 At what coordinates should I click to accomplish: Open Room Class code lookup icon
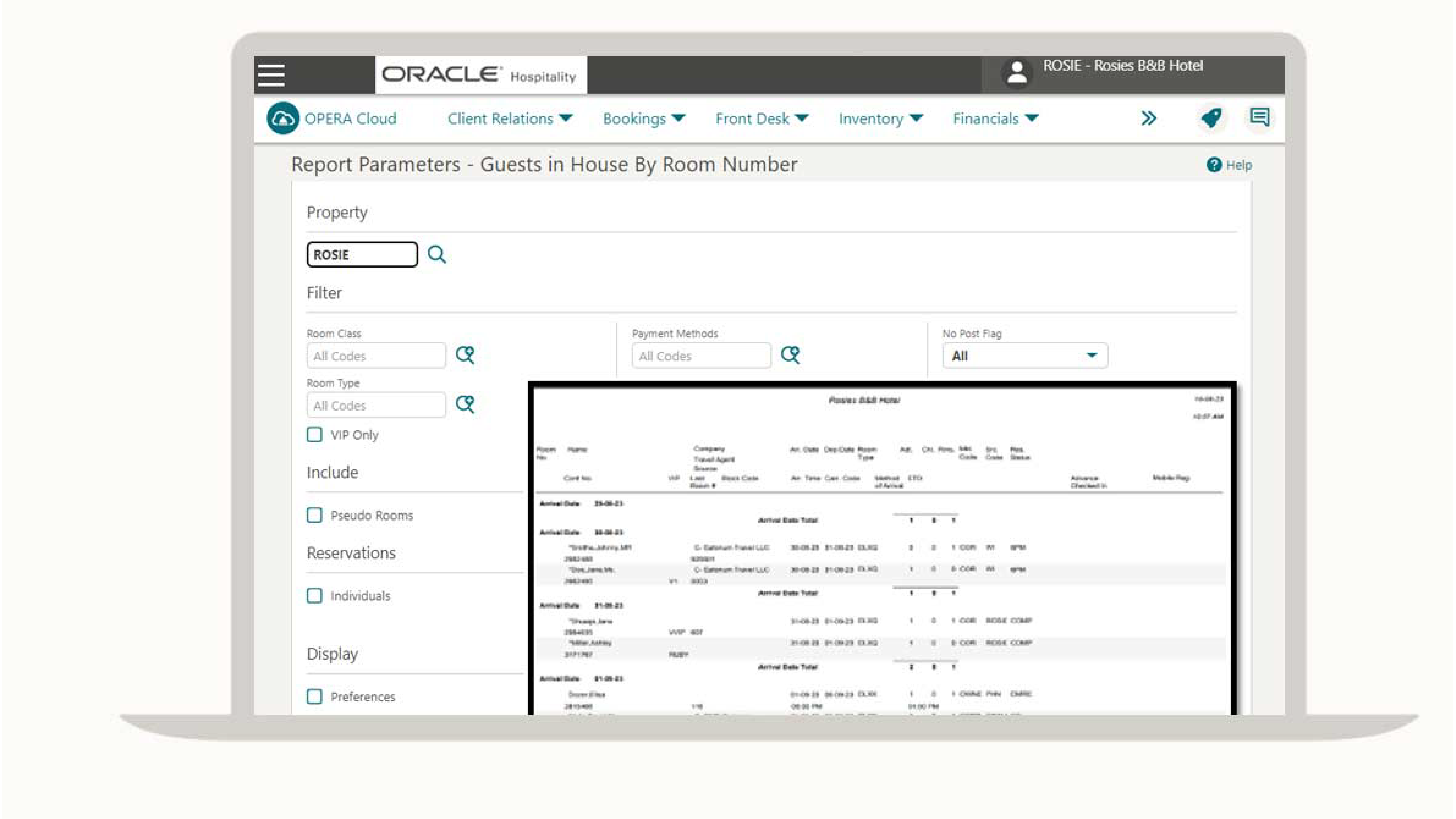465,355
